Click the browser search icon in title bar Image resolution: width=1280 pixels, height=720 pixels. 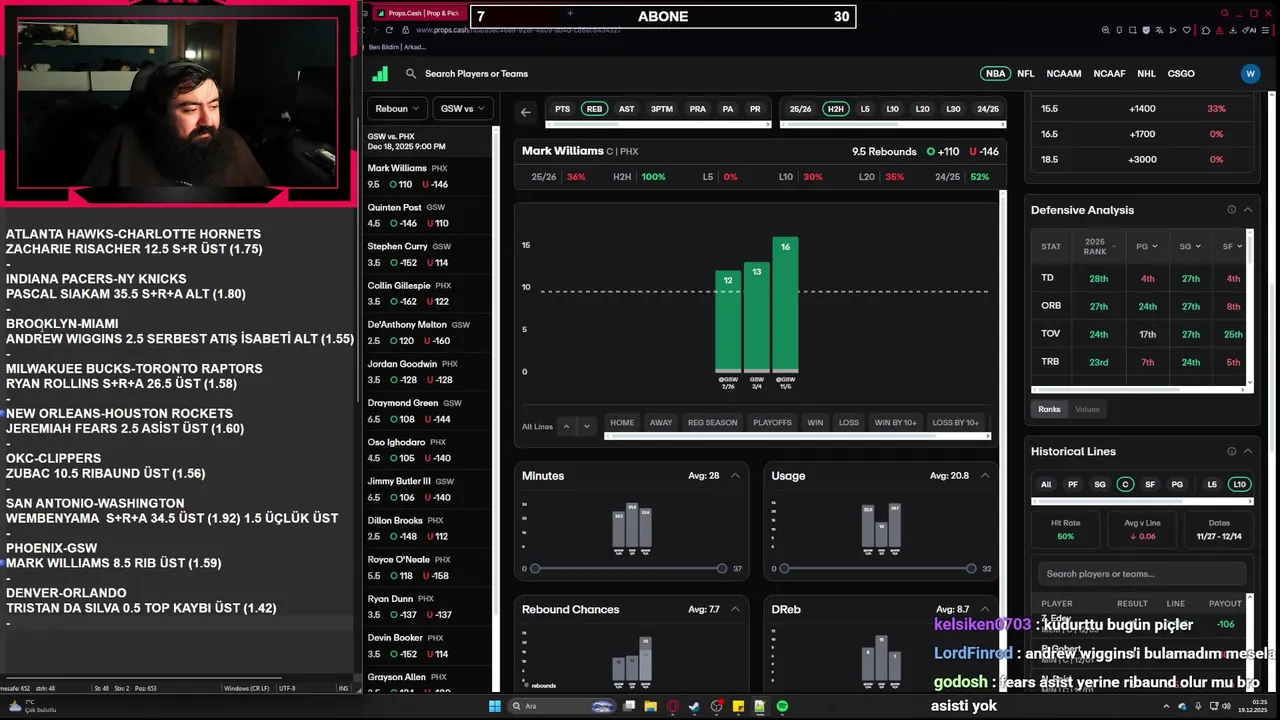(x=1225, y=13)
